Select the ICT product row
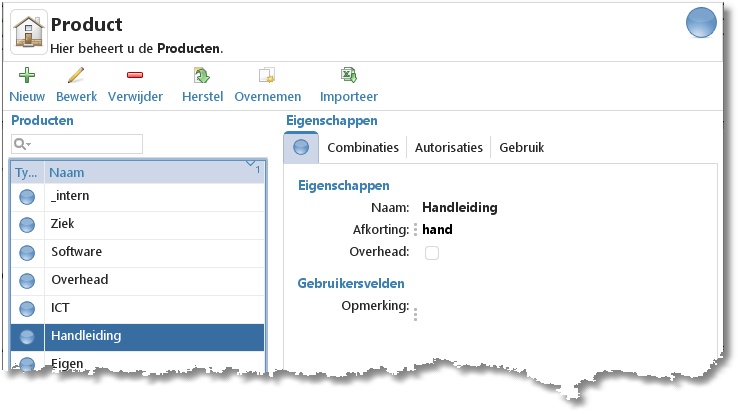The image size is (738, 414). [x=137, y=309]
